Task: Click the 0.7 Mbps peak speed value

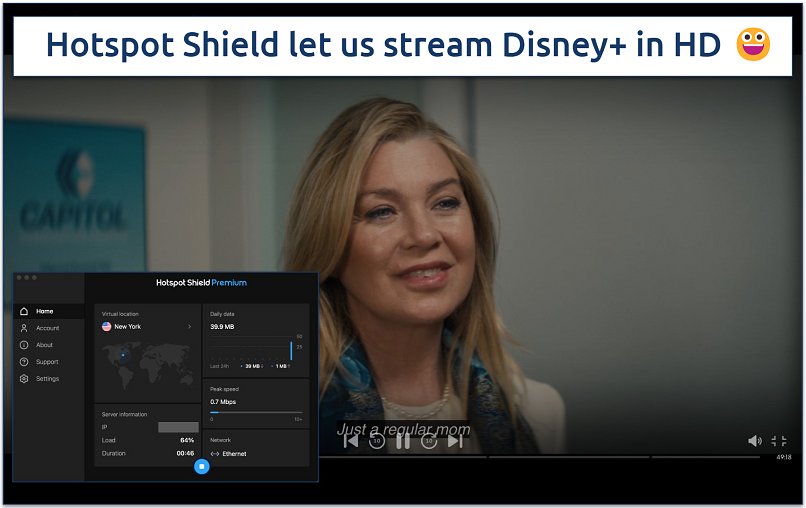Action: [x=223, y=402]
